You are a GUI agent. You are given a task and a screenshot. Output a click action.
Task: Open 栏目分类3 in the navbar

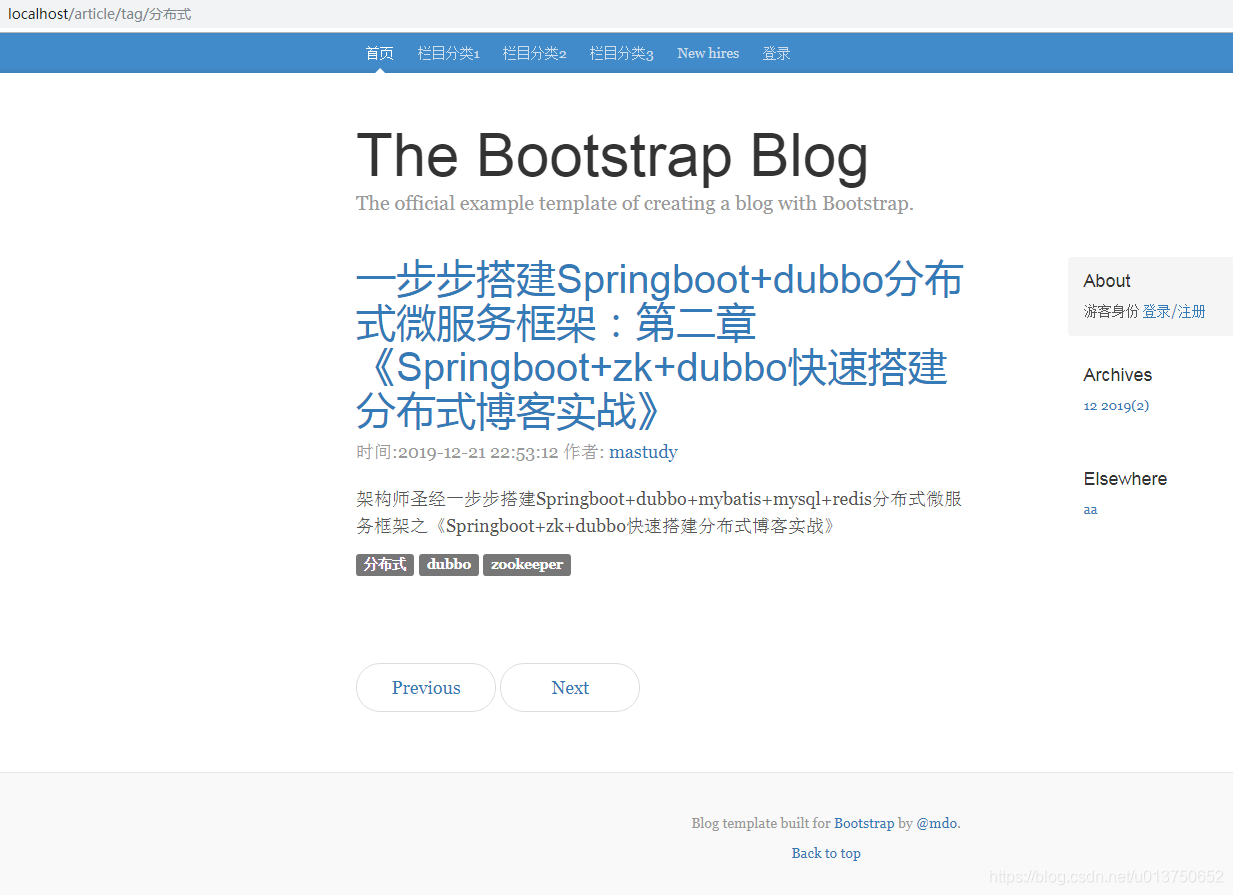[621, 53]
